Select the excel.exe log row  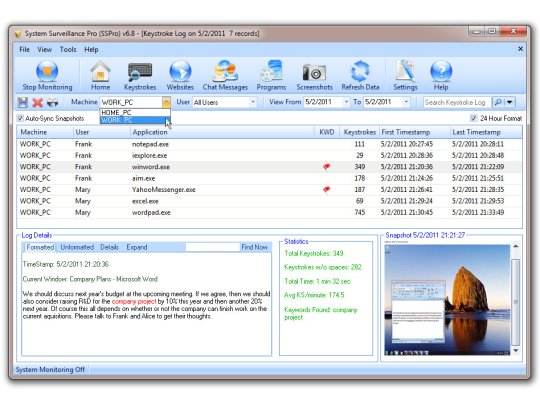pos(269,201)
